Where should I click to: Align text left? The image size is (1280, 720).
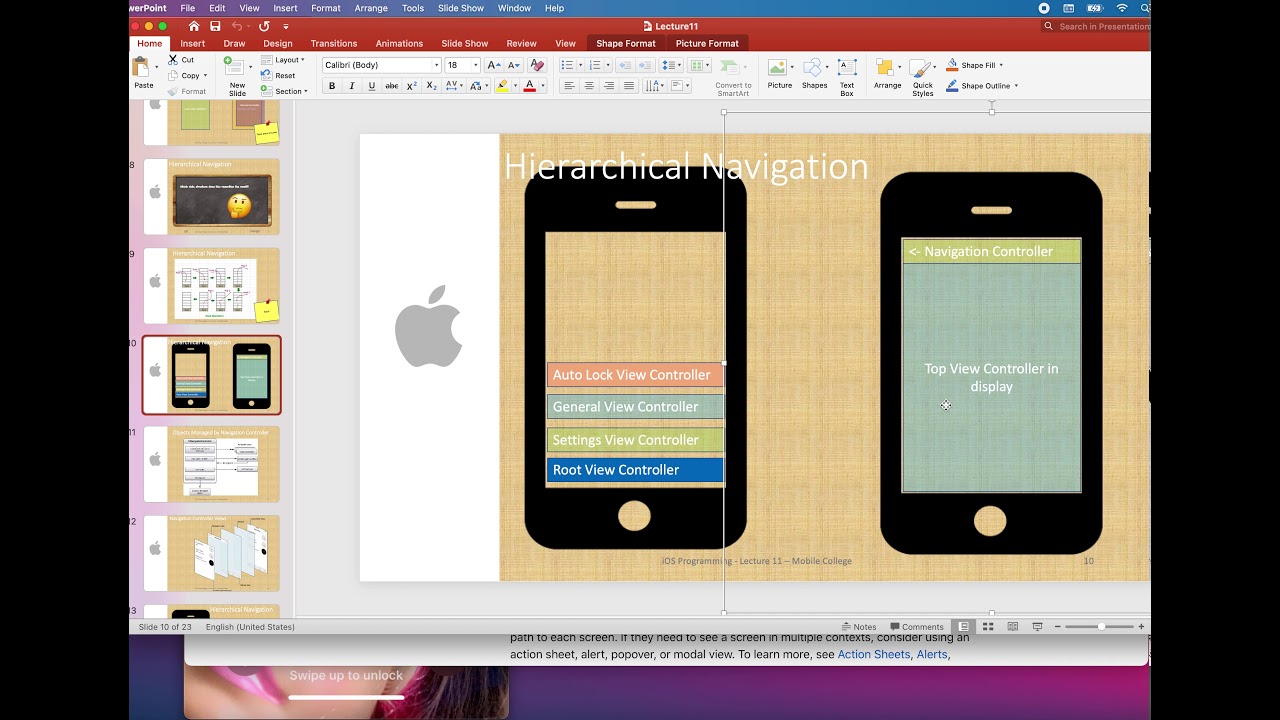point(568,86)
